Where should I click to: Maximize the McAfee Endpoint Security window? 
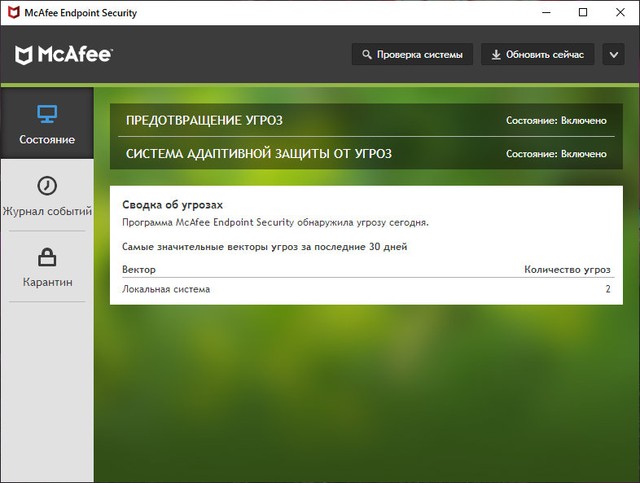(583, 13)
